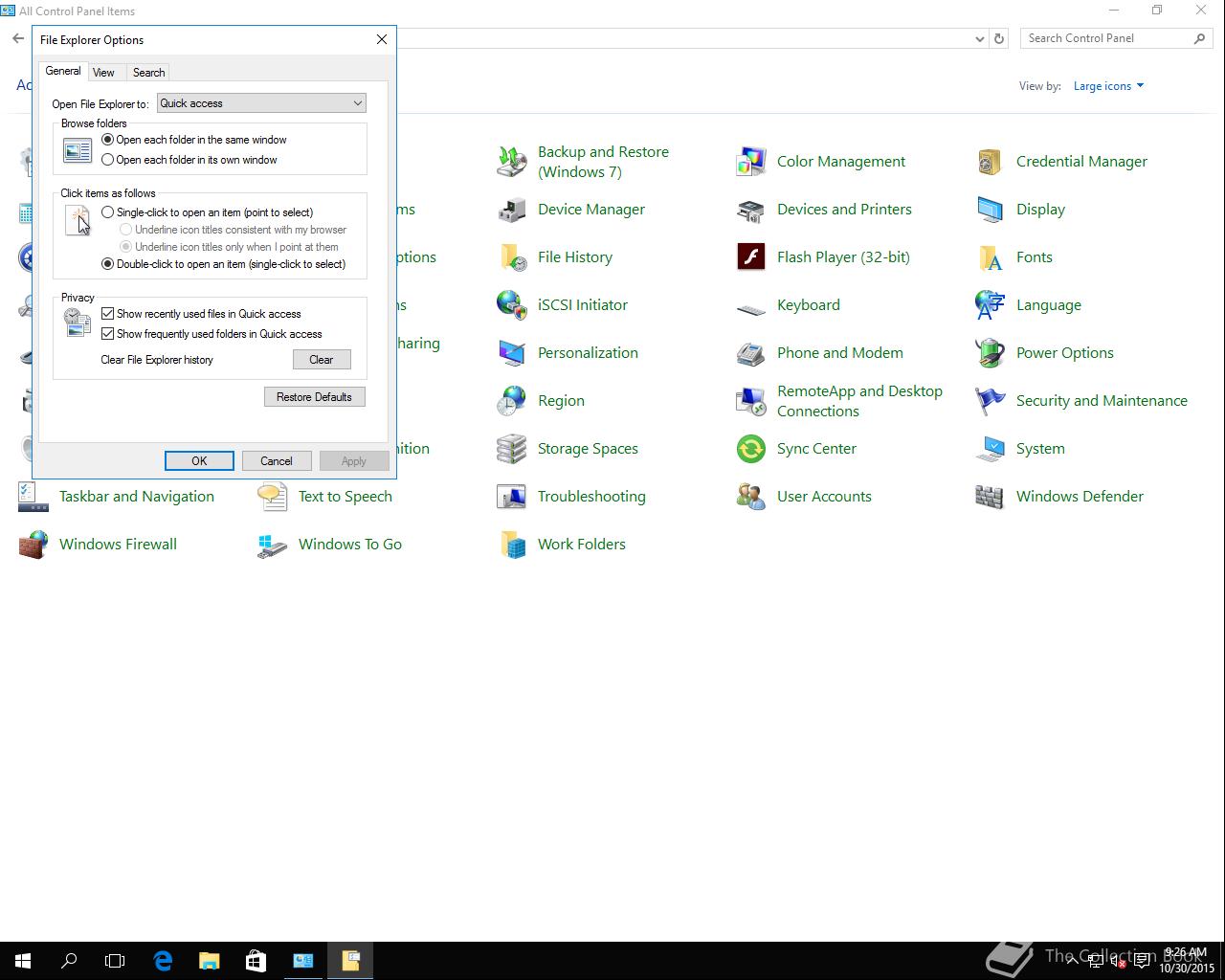Open the Troubleshooting icon
The height and width of the screenshot is (980, 1225).
(x=512, y=497)
